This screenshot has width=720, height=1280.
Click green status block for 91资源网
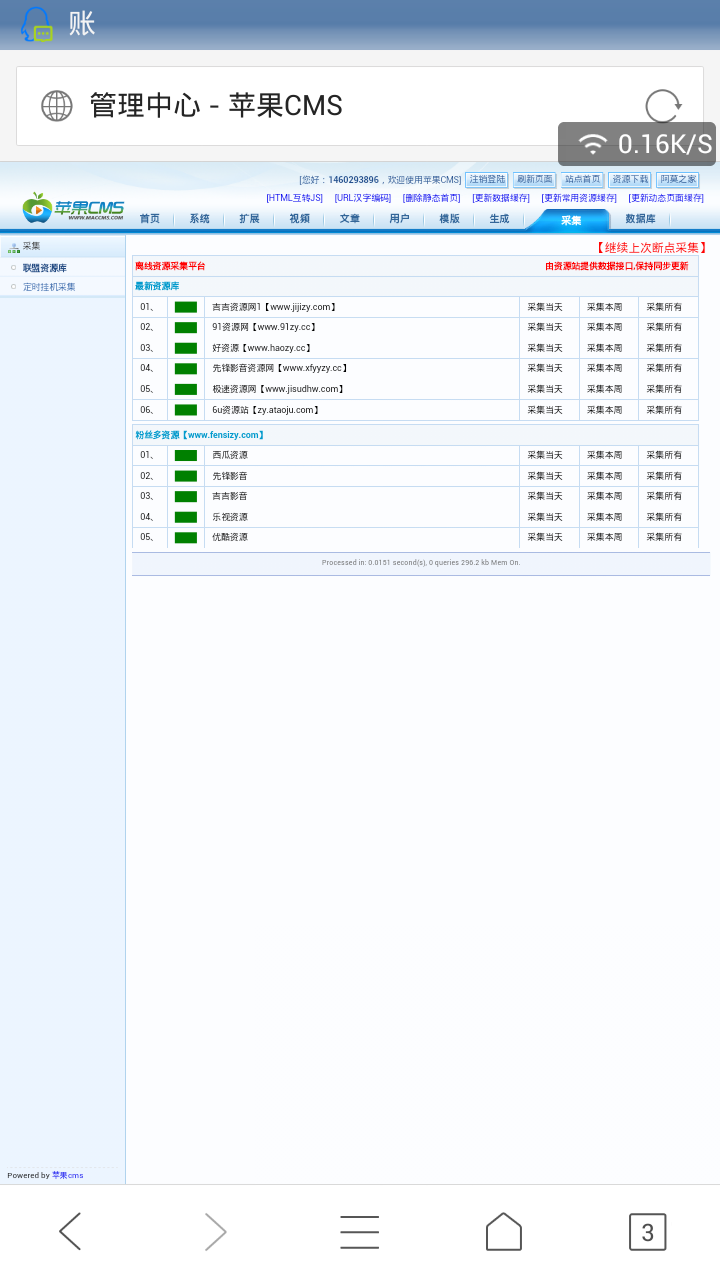186,327
